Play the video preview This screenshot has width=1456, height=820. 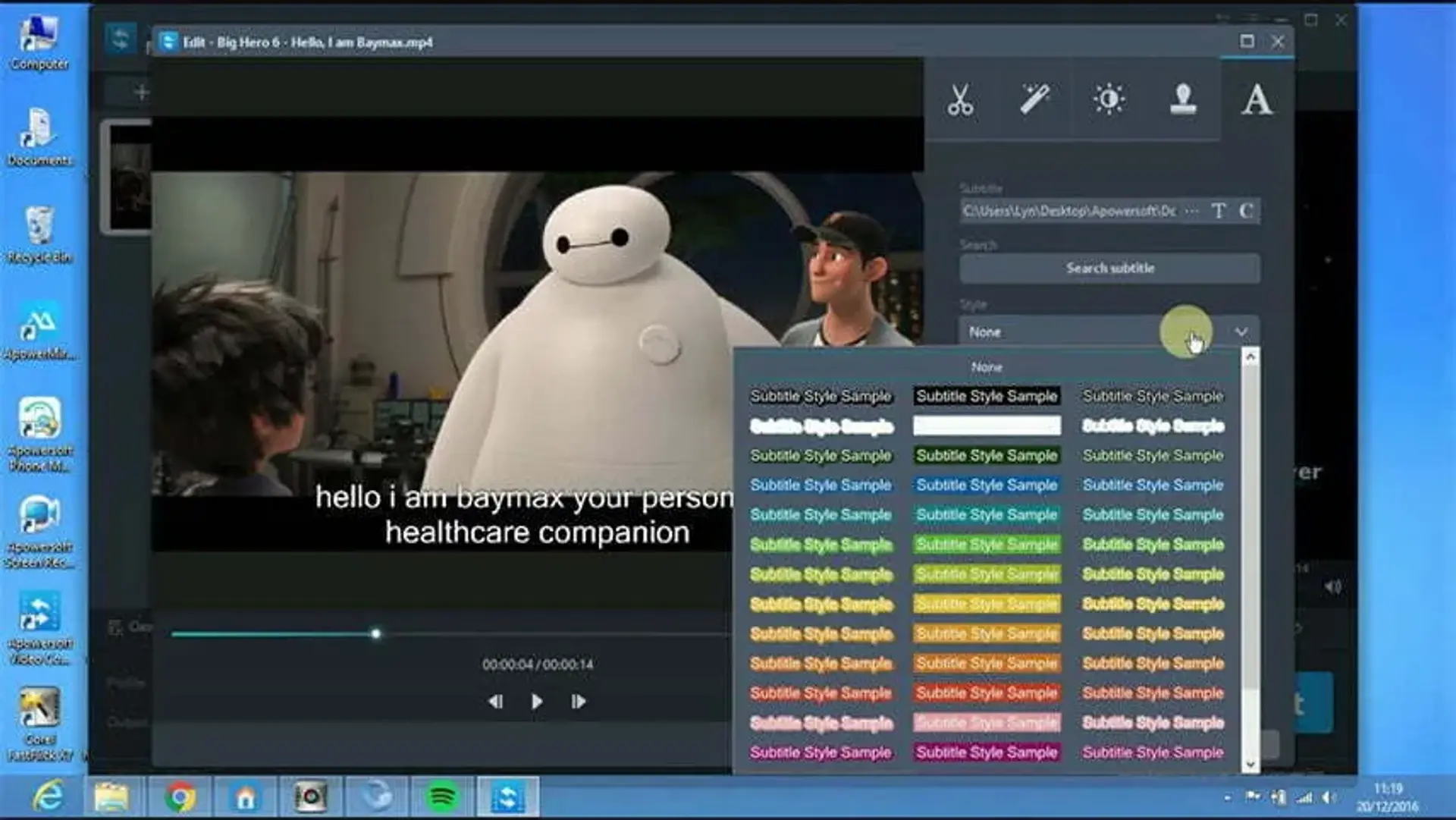537,702
